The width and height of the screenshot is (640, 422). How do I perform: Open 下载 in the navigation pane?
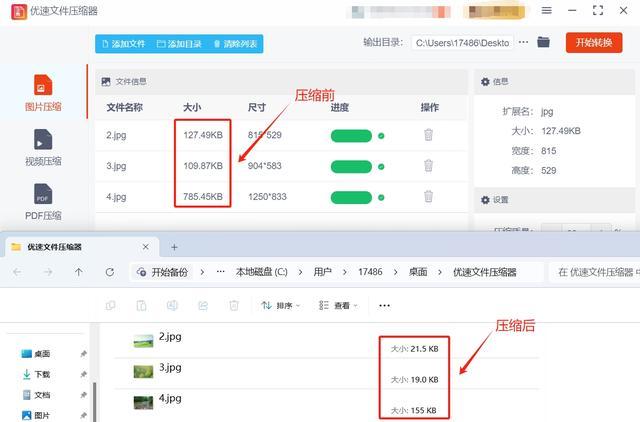click(x=36, y=374)
